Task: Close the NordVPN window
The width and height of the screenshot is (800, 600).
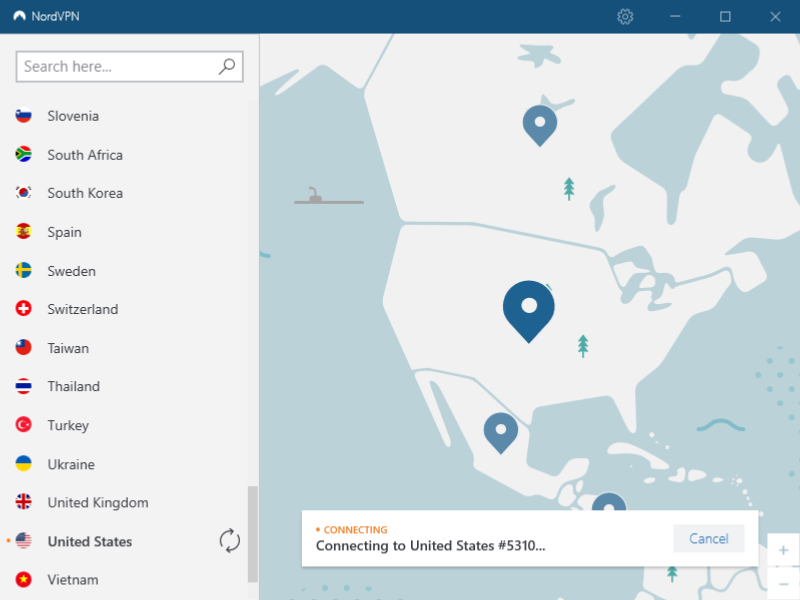Action: point(775,16)
